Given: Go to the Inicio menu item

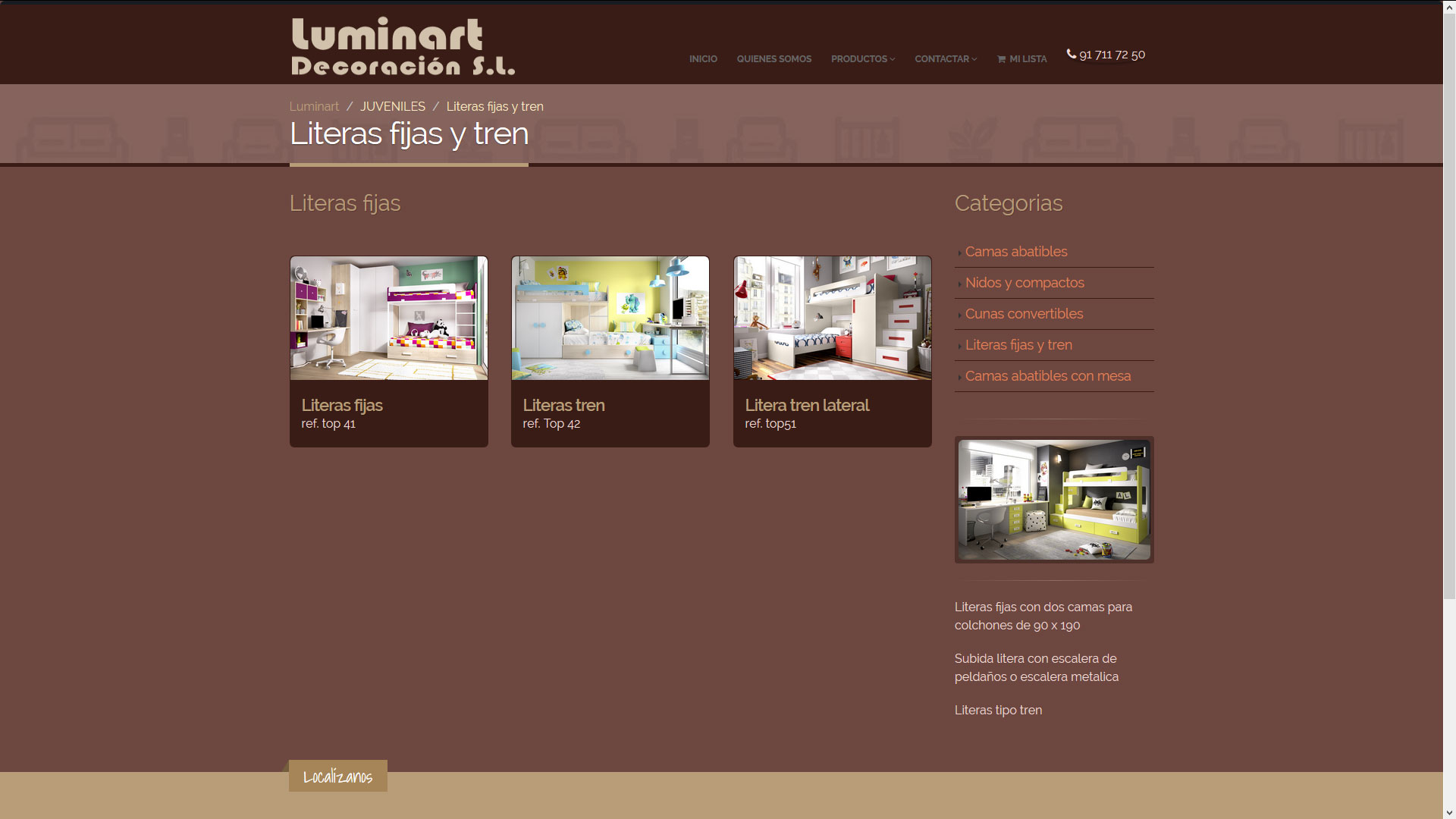Looking at the screenshot, I should click(x=702, y=59).
